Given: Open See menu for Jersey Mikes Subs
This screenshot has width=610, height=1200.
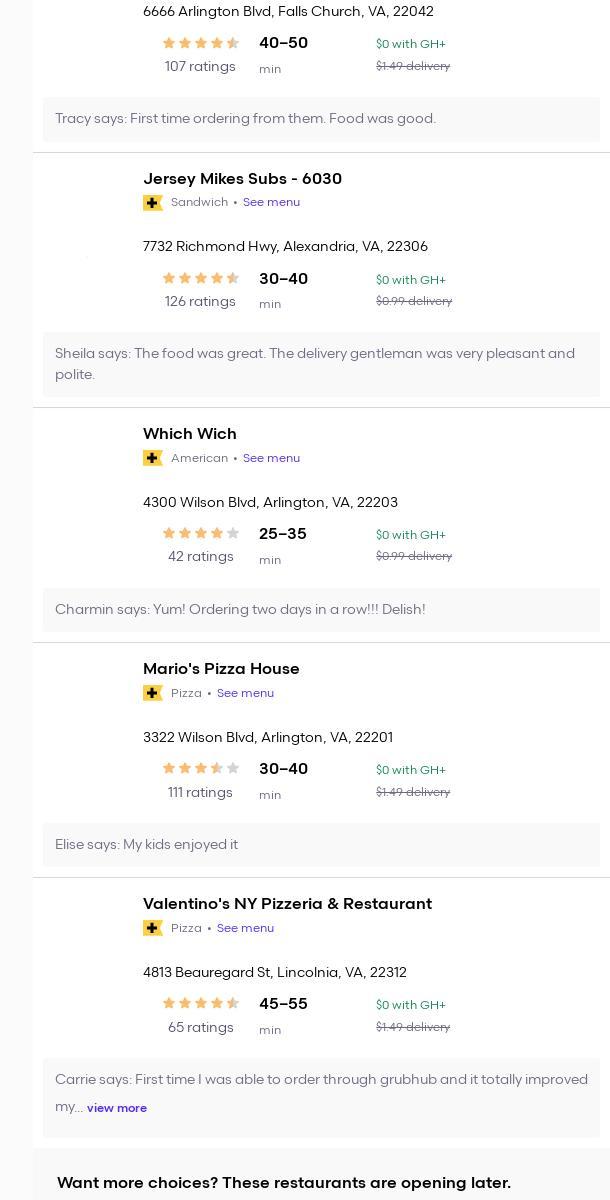Looking at the screenshot, I should point(271,202).
